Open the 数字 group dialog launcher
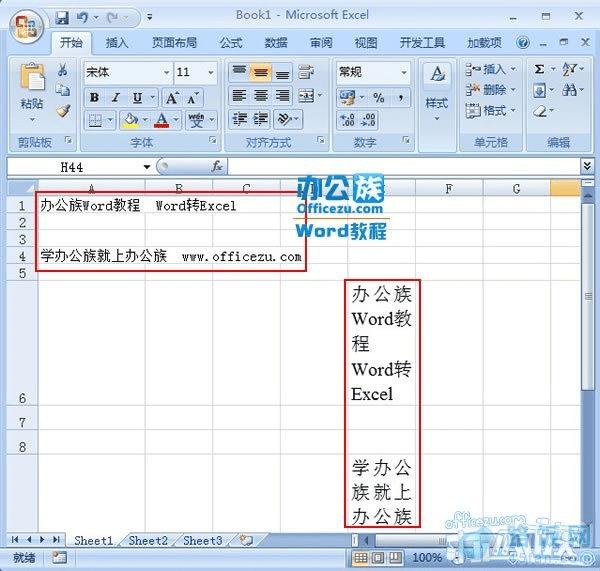The height and width of the screenshot is (571, 600). (x=406, y=140)
